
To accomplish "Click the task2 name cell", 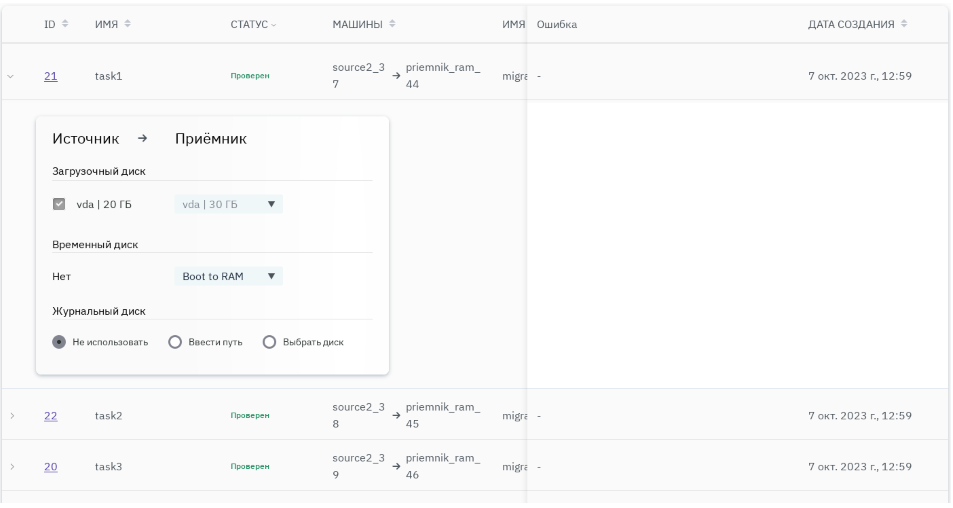I will pyautogui.click(x=108, y=416).
